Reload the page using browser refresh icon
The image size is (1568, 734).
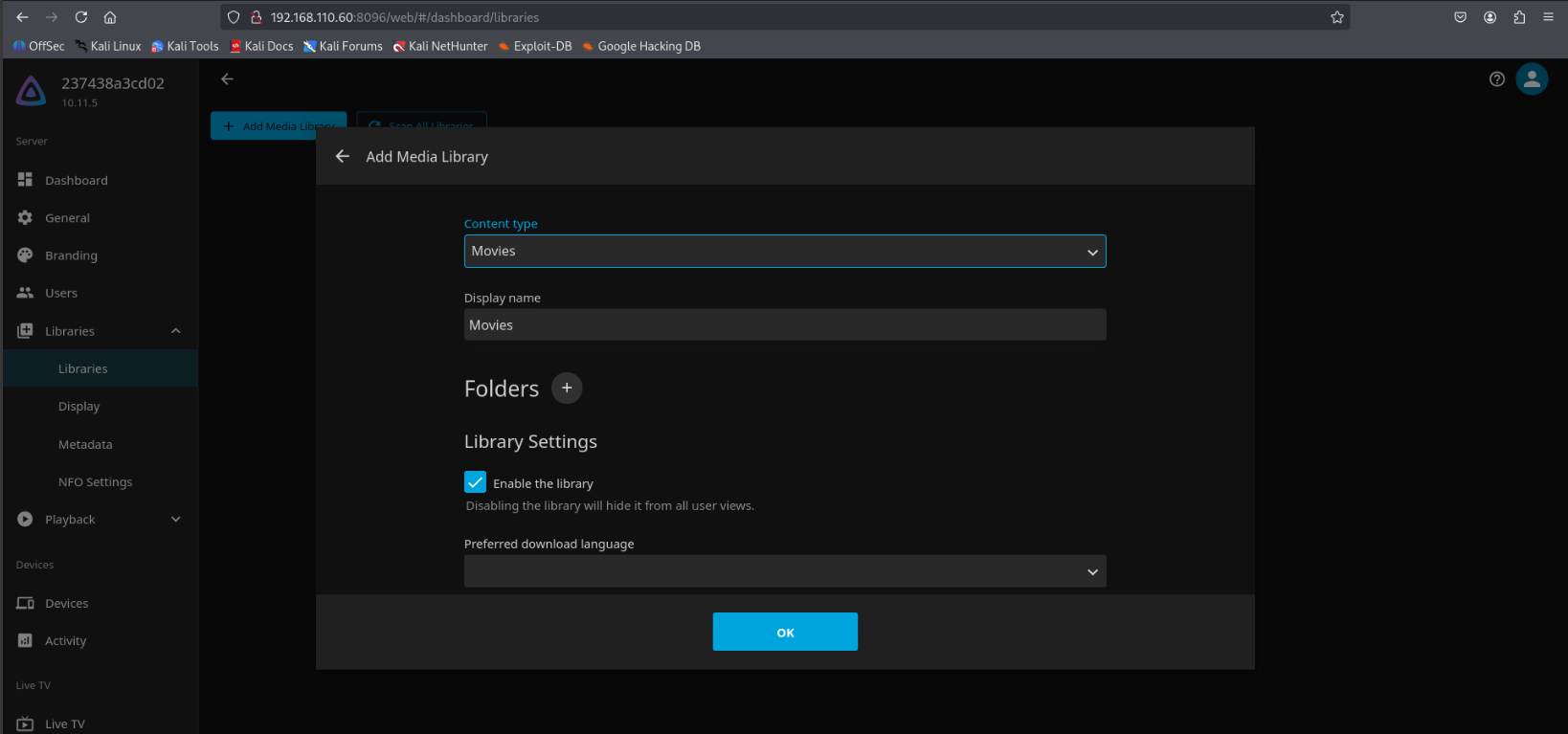point(81,17)
